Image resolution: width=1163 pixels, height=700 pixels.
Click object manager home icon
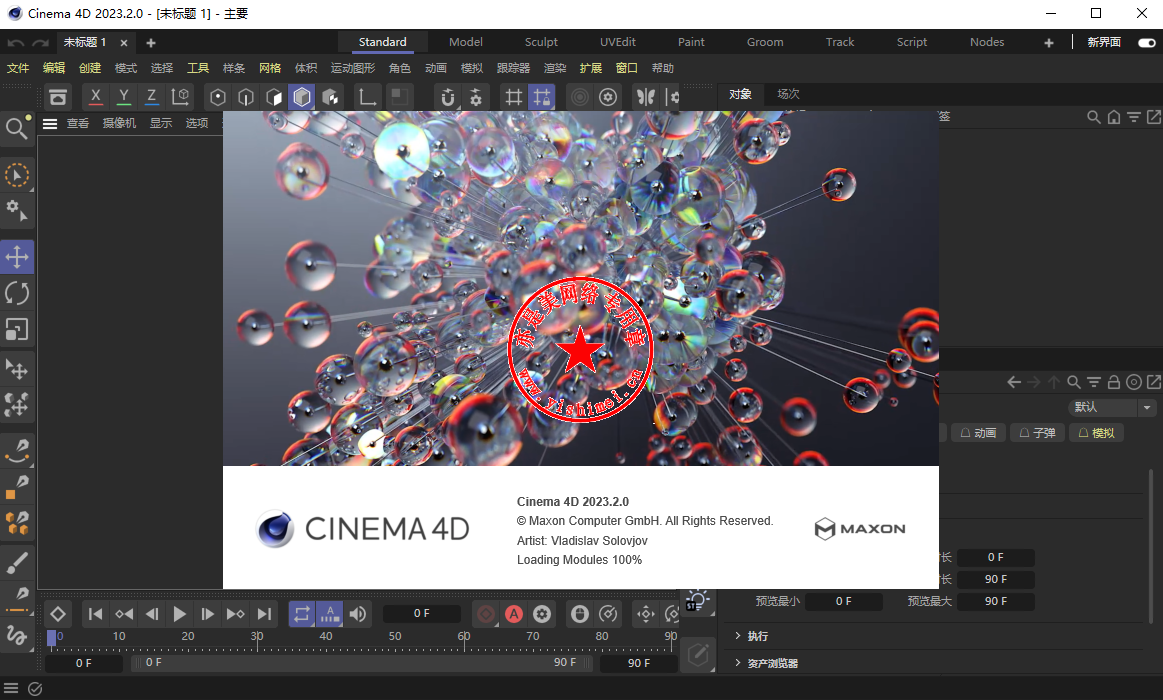click(1114, 117)
